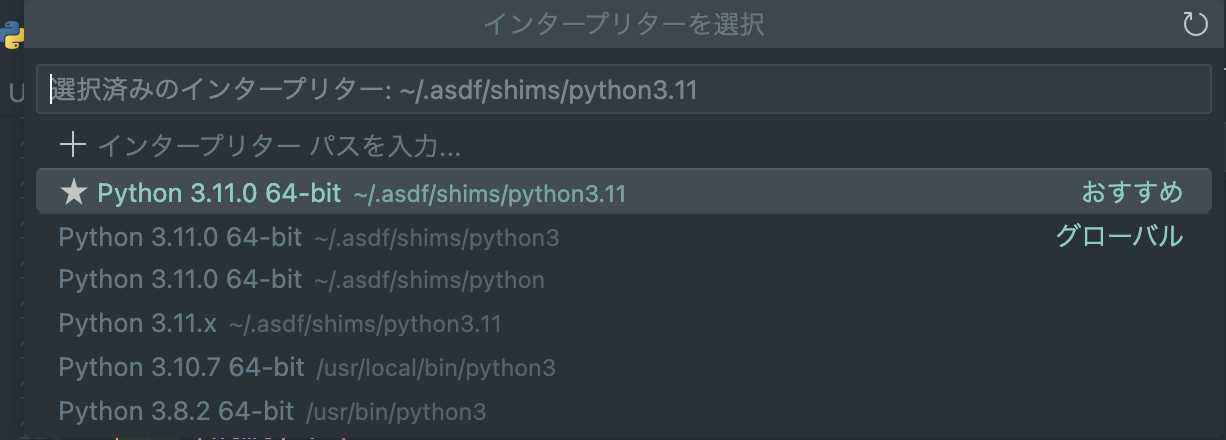Click the /usr/bin/python3 path text
The height and width of the screenshot is (440, 1226).
[x=396, y=412]
